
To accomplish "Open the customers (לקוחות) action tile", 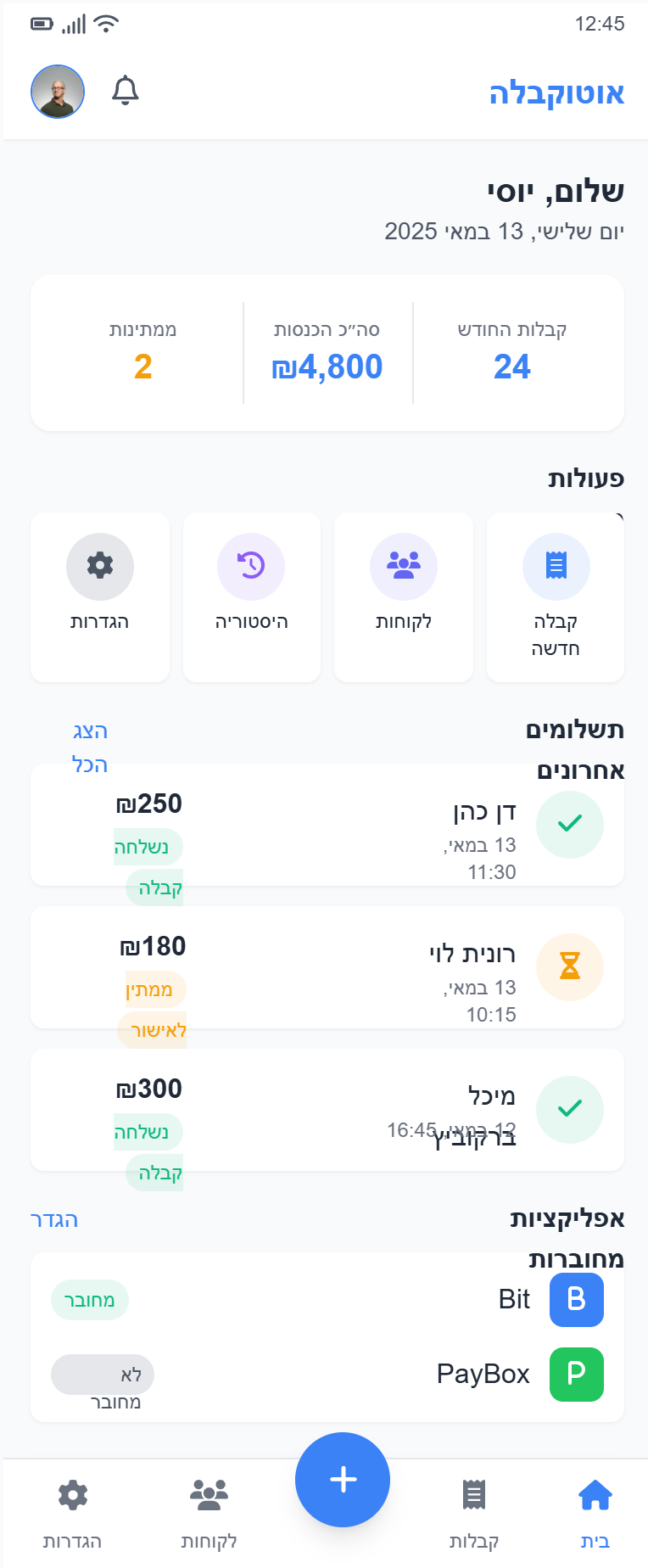I will pyautogui.click(x=404, y=596).
